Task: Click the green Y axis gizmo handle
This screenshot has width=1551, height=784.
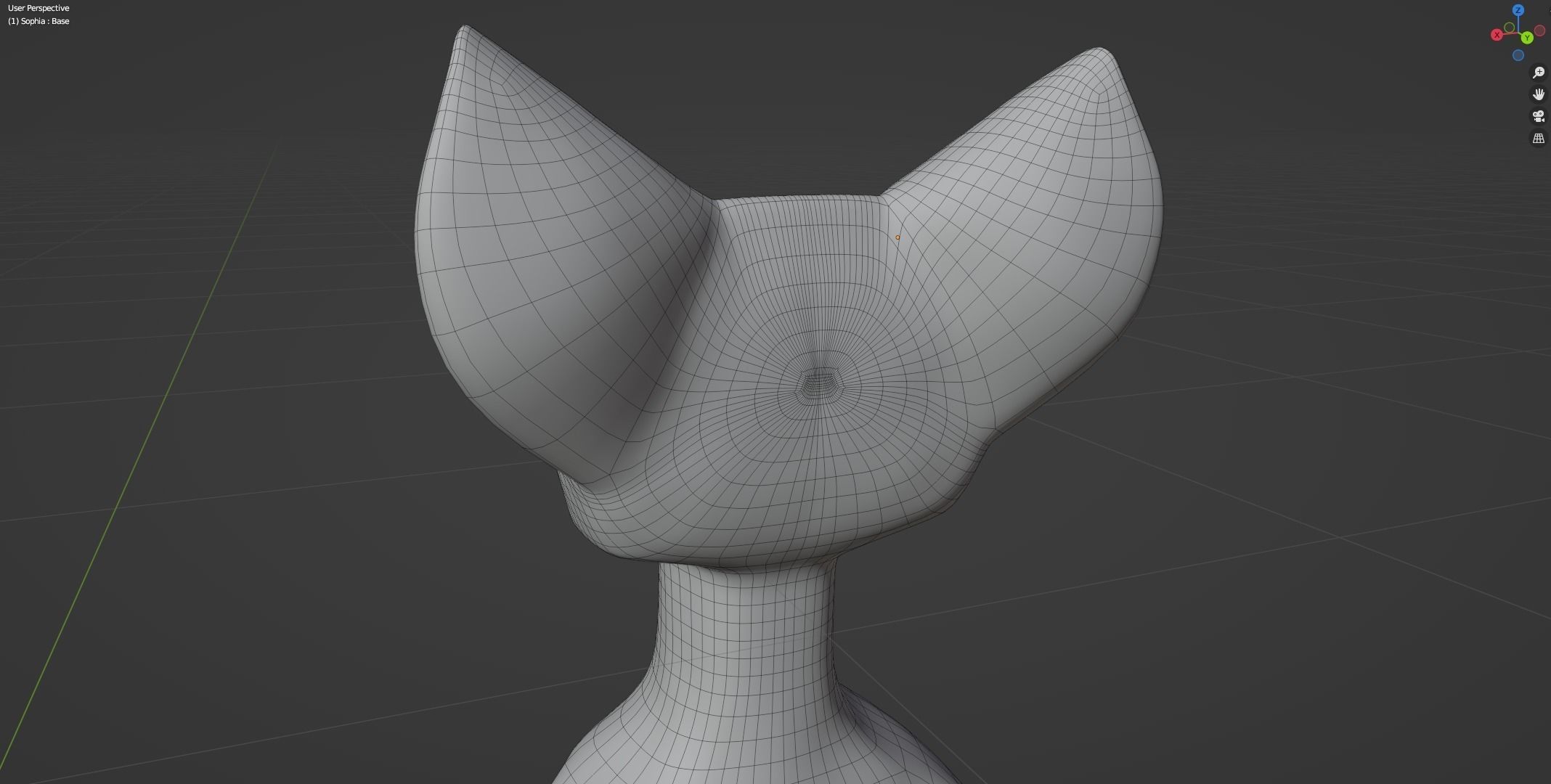Action: click(x=1527, y=37)
